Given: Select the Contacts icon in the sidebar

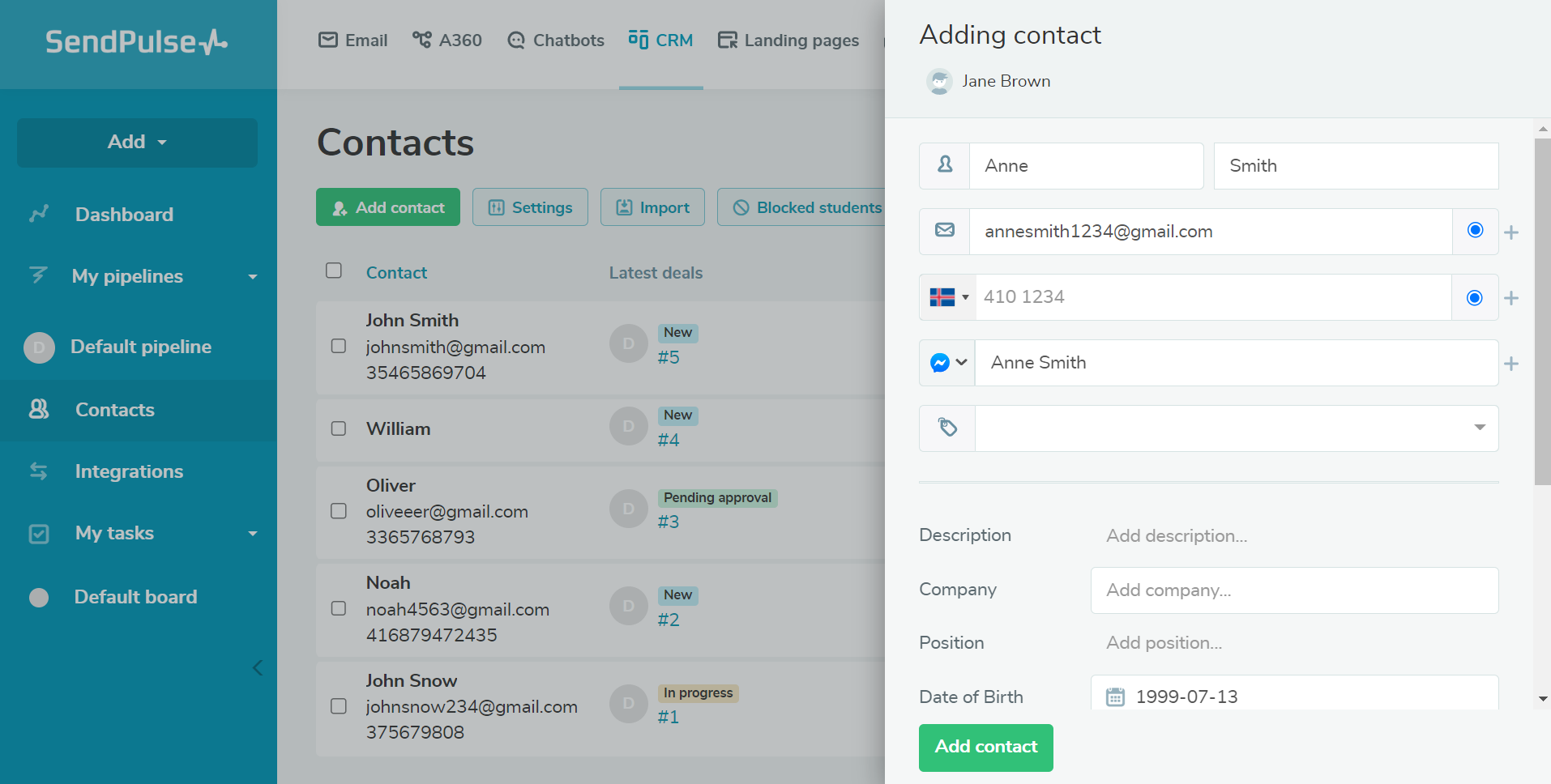Looking at the screenshot, I should (x=38, y=409).
